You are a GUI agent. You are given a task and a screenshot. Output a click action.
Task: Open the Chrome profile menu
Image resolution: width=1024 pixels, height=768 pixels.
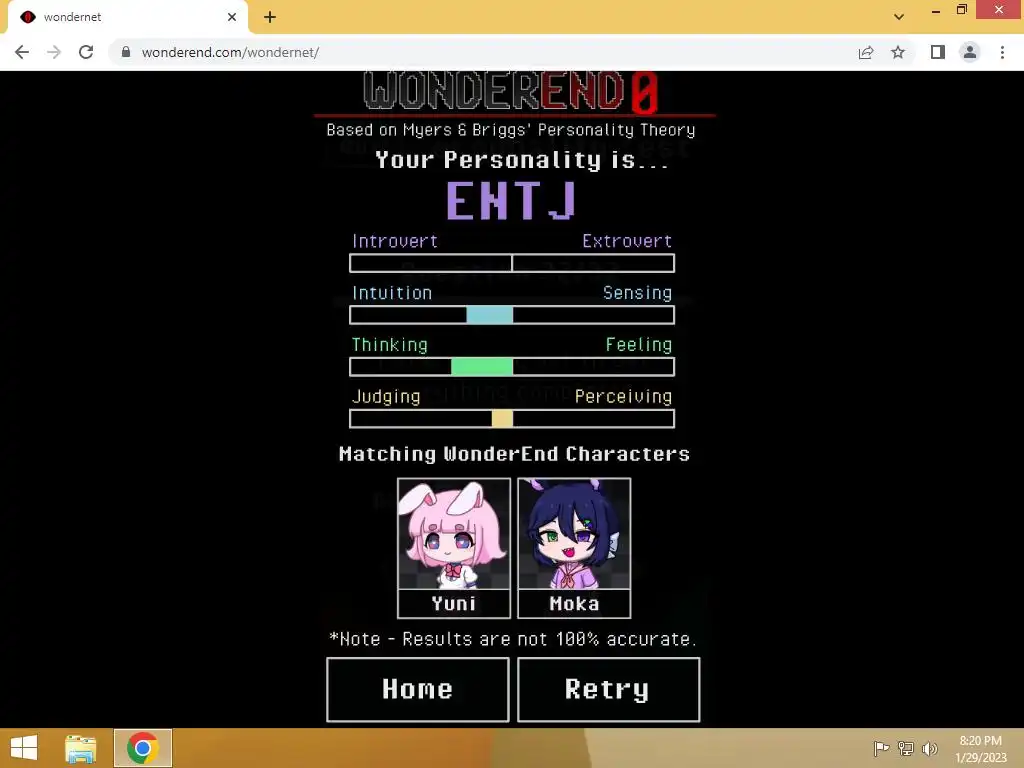970,52
